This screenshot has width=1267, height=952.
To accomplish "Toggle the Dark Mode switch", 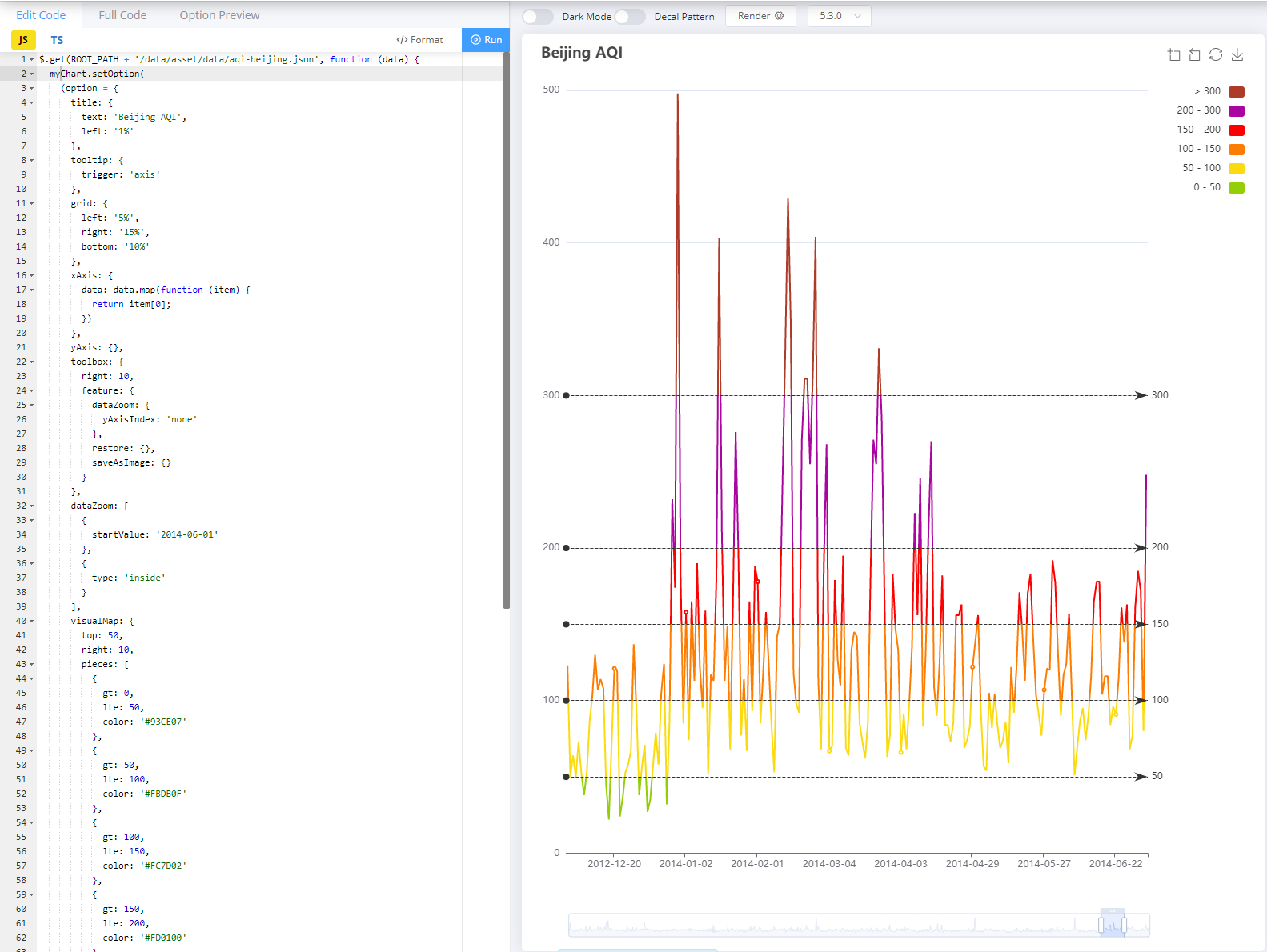I will [538, 16].
